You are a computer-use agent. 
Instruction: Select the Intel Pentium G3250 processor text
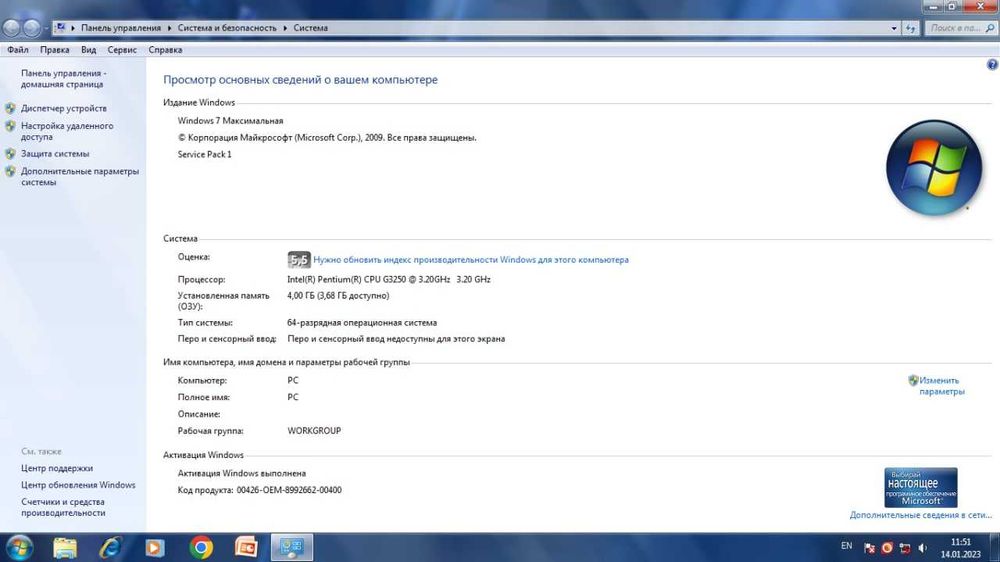(388, 279)
